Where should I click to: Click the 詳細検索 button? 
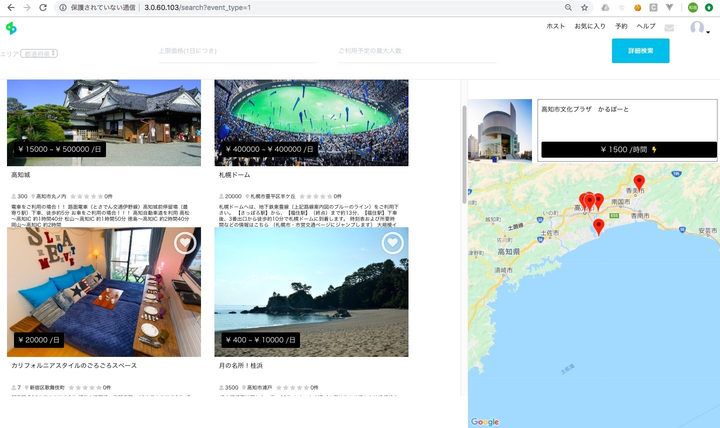pyautogui.click(x=640, y=51)
